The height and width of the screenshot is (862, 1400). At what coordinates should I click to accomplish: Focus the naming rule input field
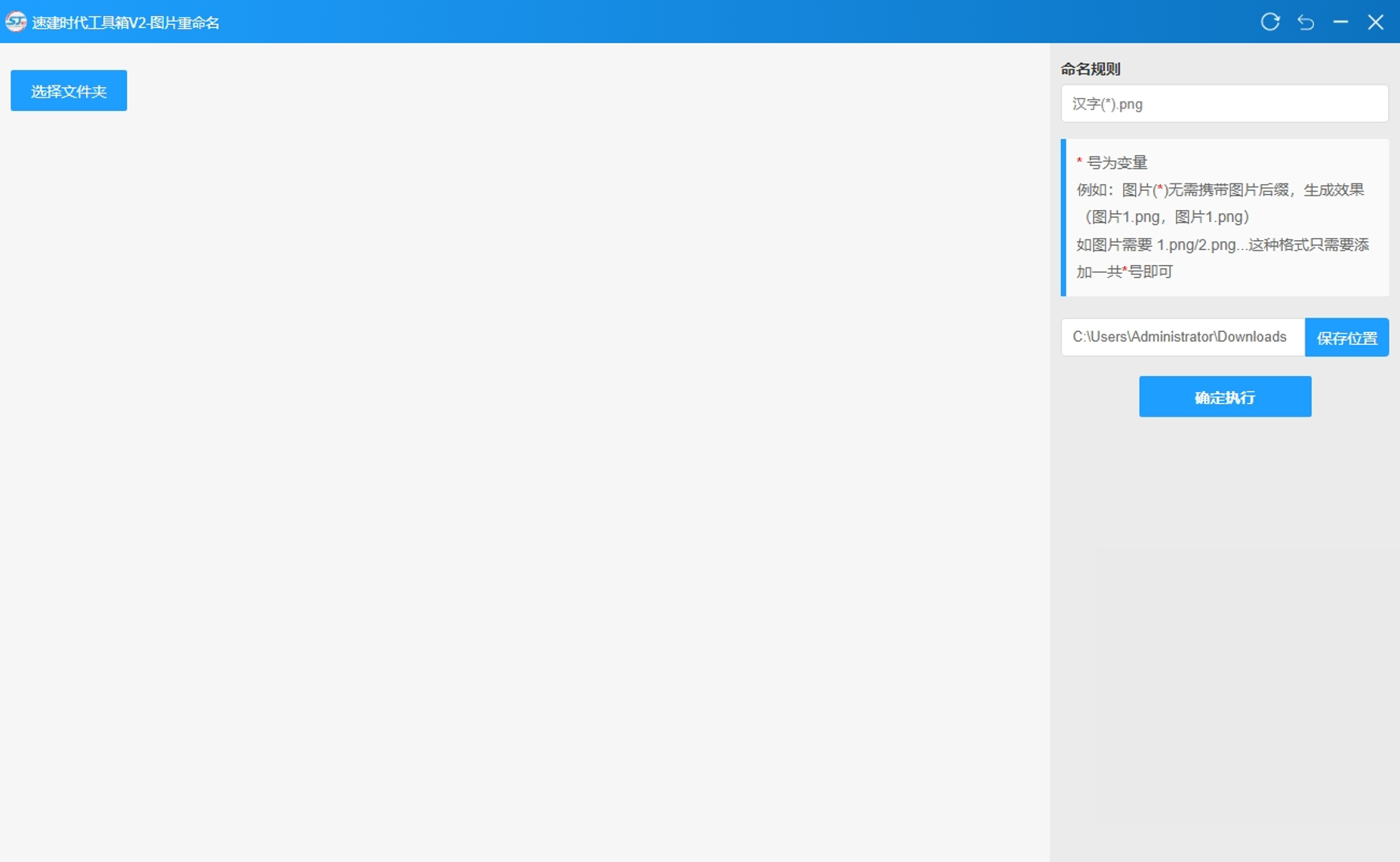(x=1224, y=104)
